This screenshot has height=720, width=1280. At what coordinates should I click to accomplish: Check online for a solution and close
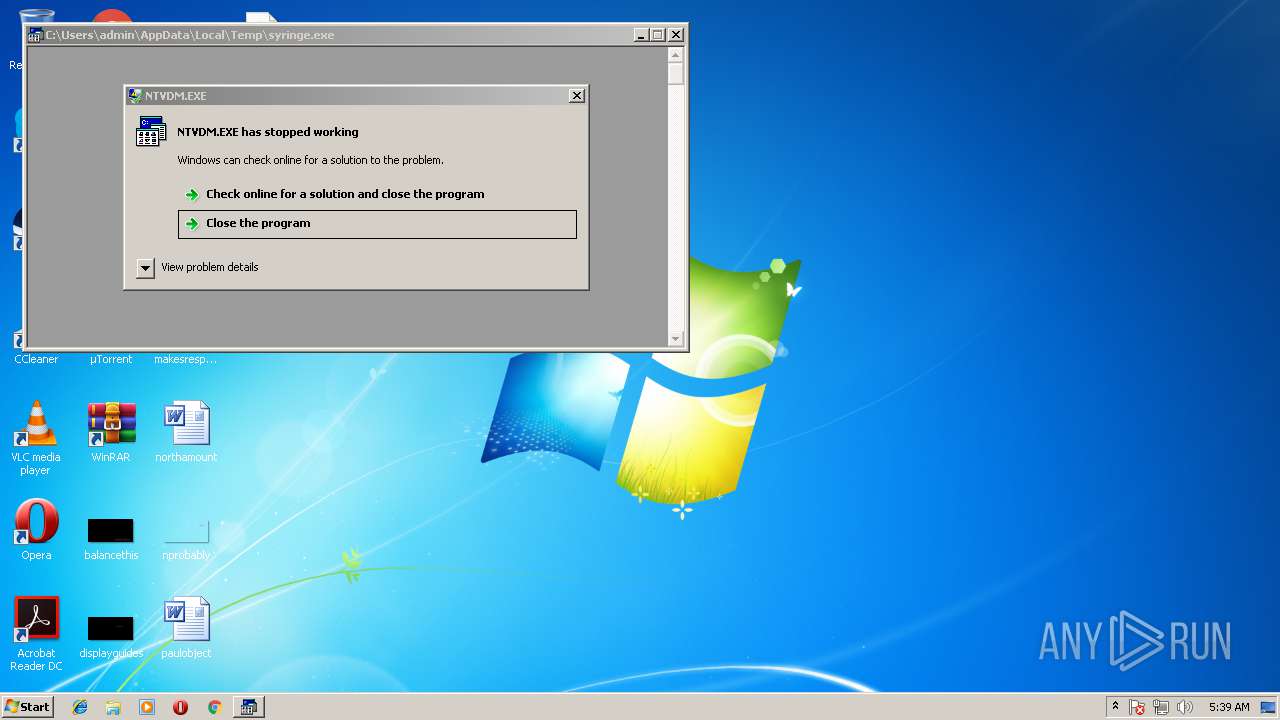tap(344, 194)
